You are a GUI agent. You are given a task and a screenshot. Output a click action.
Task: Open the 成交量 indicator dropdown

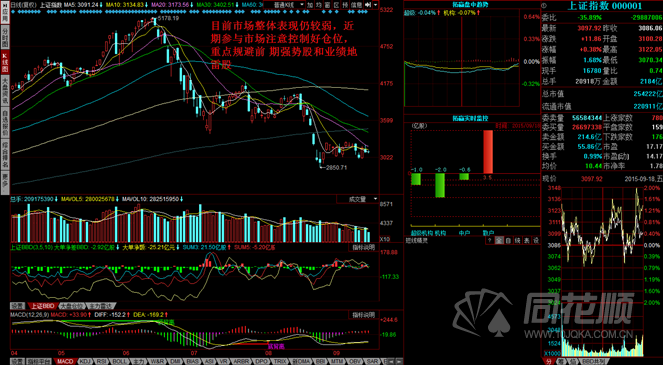point(358,199)
